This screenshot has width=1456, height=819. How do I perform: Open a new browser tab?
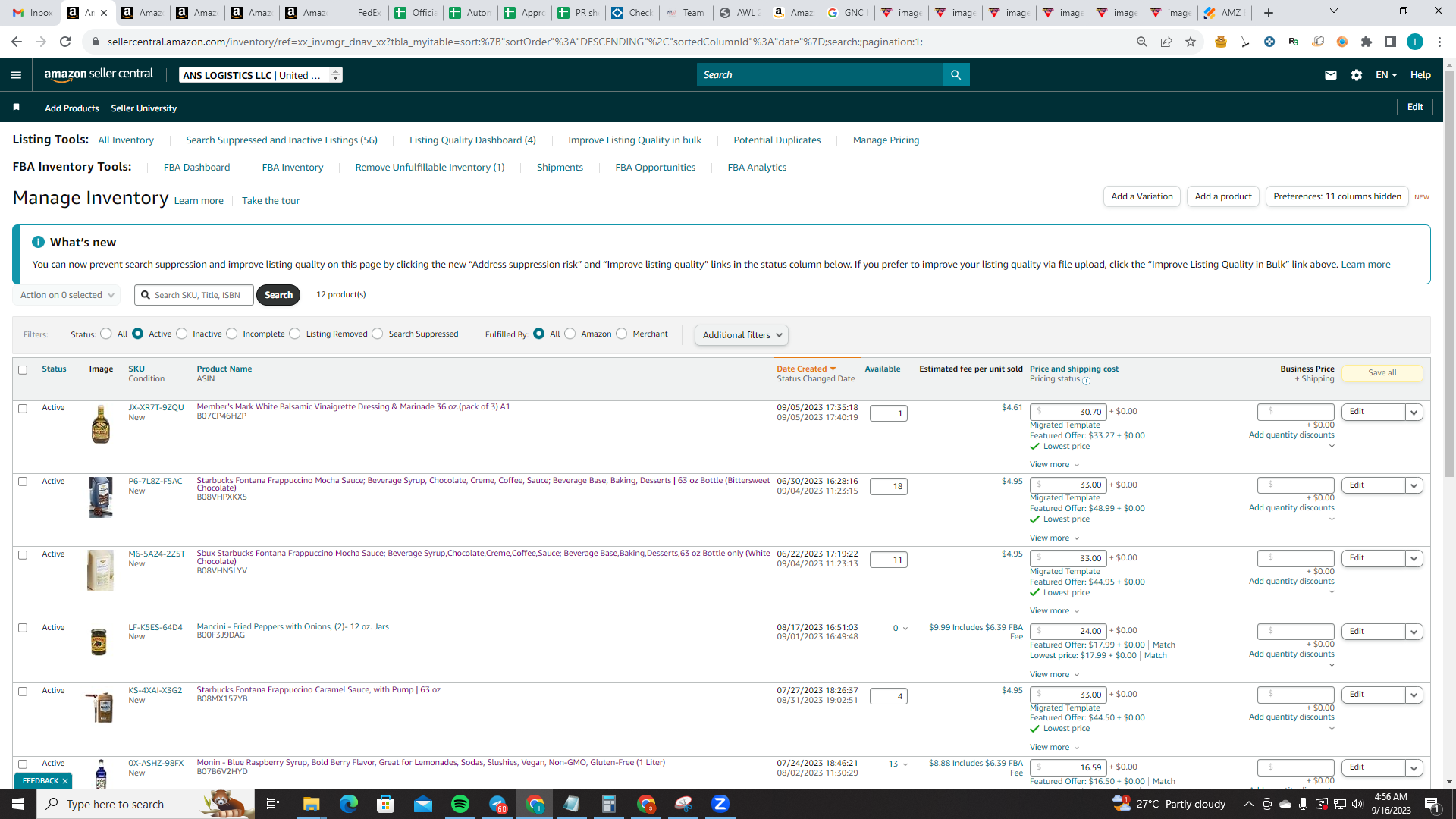click(1269, 13)
